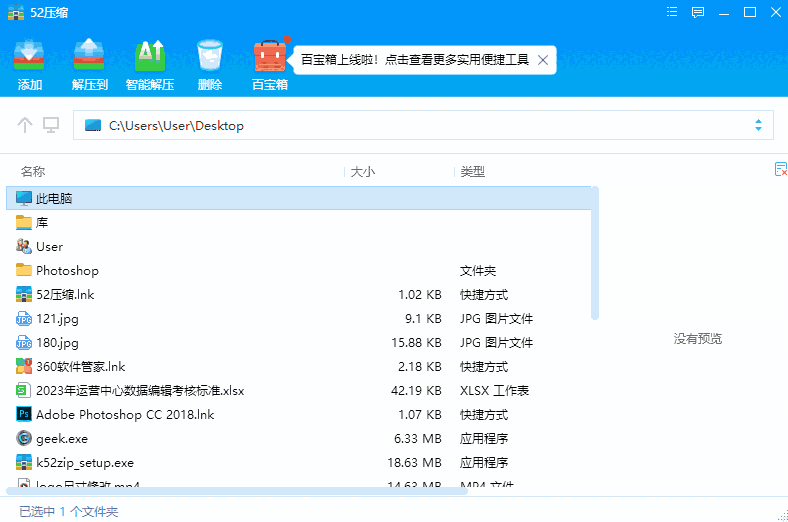Click the Adobe Photoshop Ps icon
The height and width of the screenshot is (522, 788).
click(24, 414)
